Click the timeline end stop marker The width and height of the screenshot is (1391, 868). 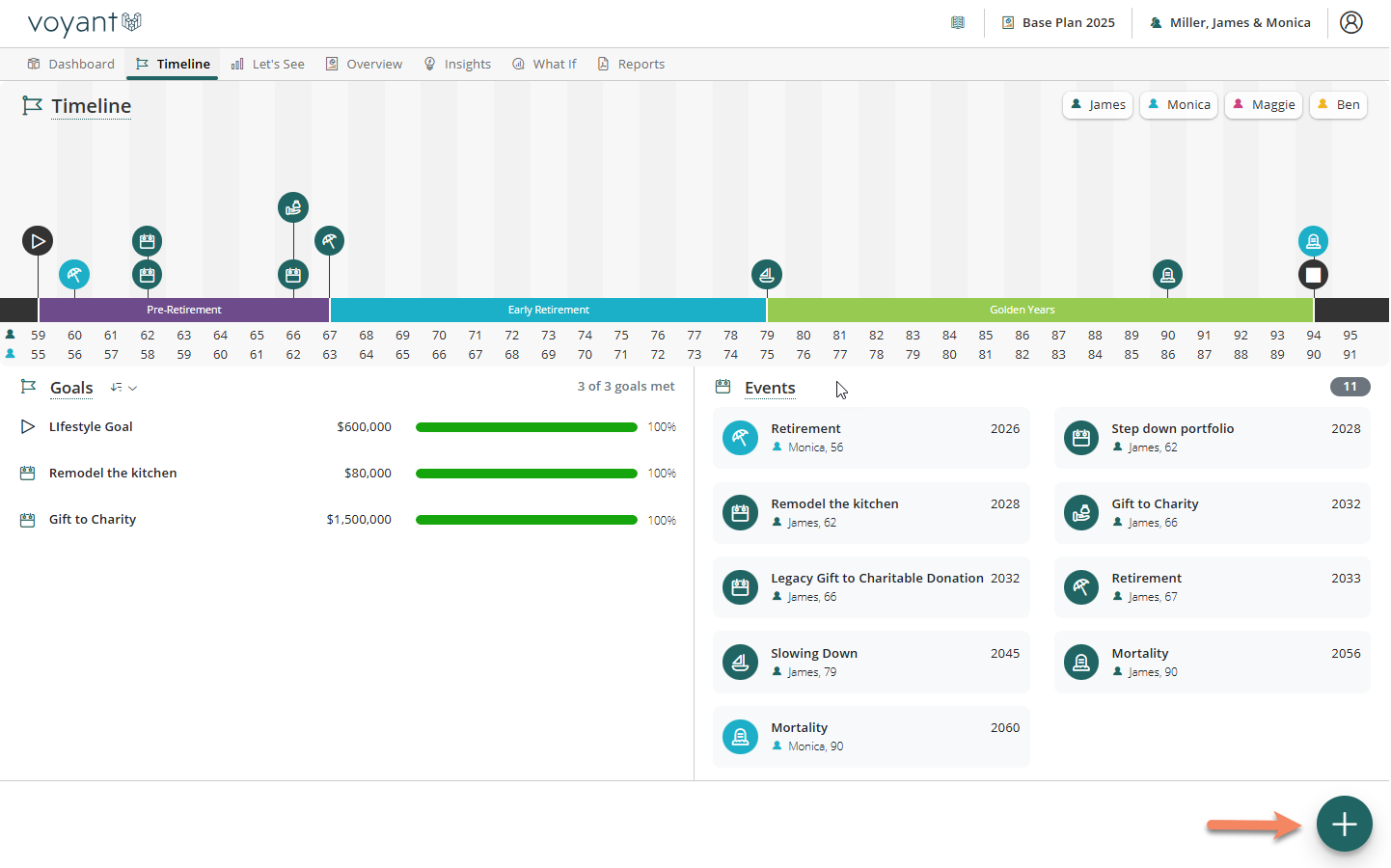tap(1312, 275)
